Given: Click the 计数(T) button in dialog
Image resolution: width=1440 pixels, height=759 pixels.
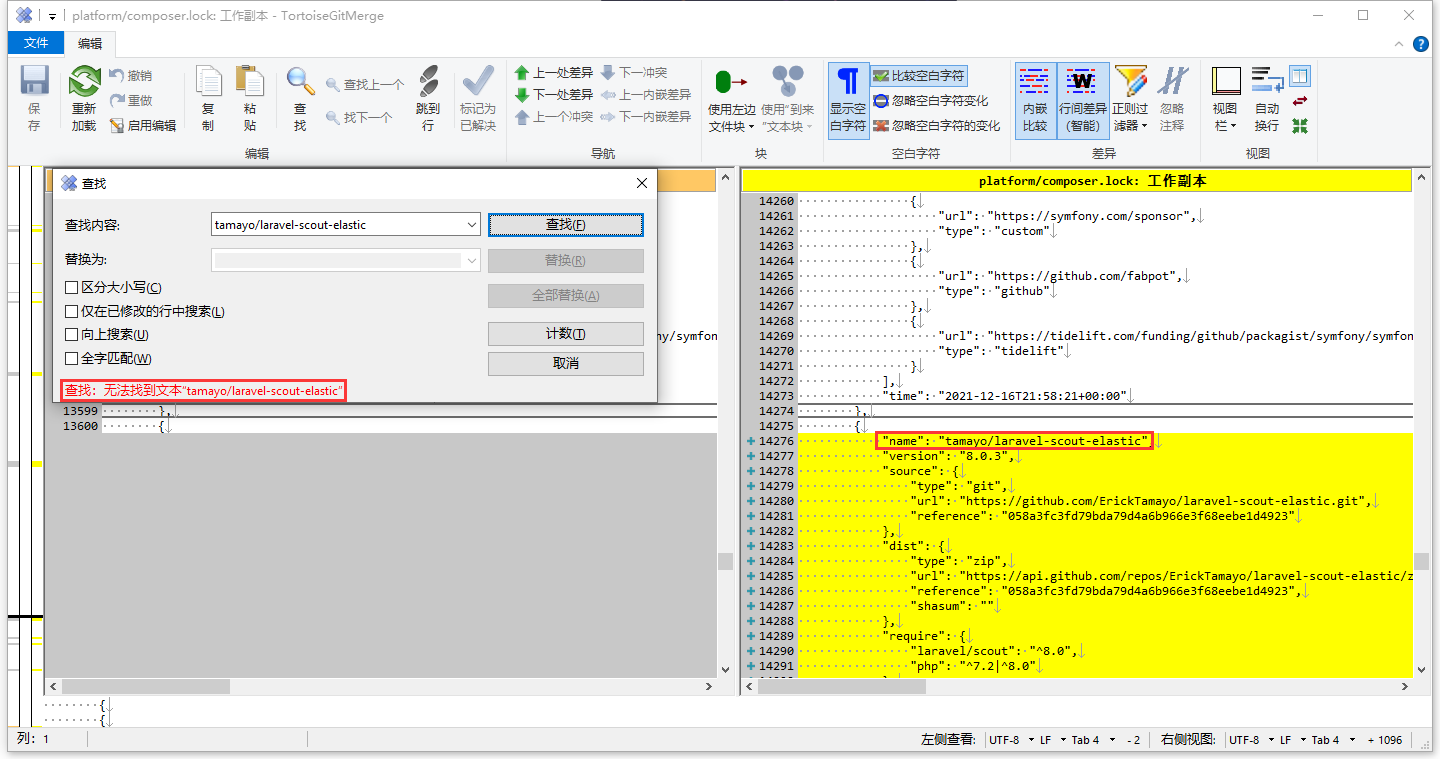Looking at the screenshot, I should tap(565, 334).
